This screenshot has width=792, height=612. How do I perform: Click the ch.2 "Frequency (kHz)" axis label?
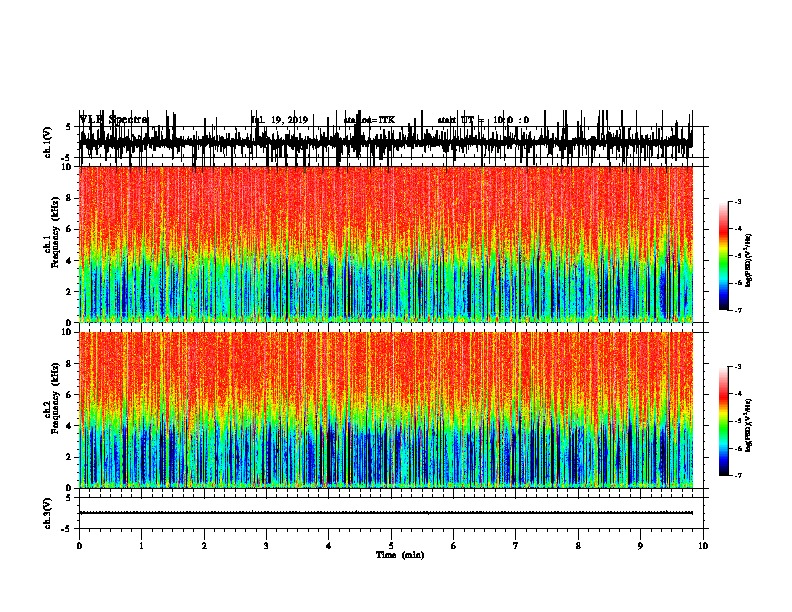55,398
